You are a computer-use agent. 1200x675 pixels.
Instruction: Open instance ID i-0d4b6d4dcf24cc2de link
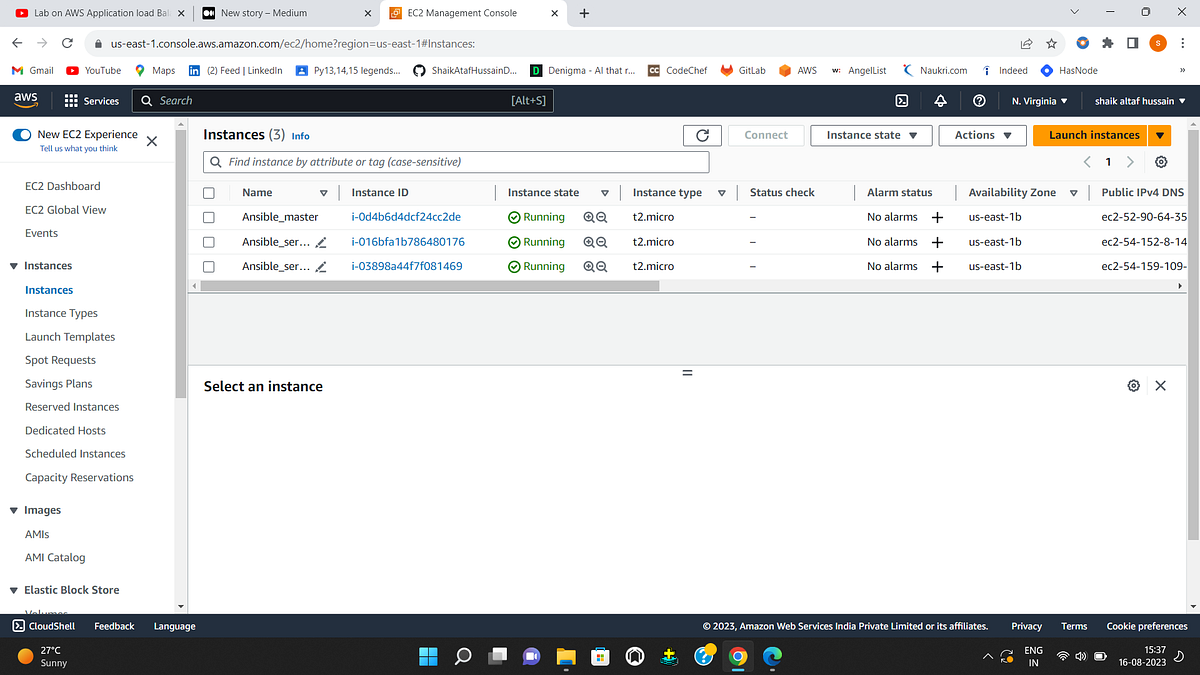(405, 216)
